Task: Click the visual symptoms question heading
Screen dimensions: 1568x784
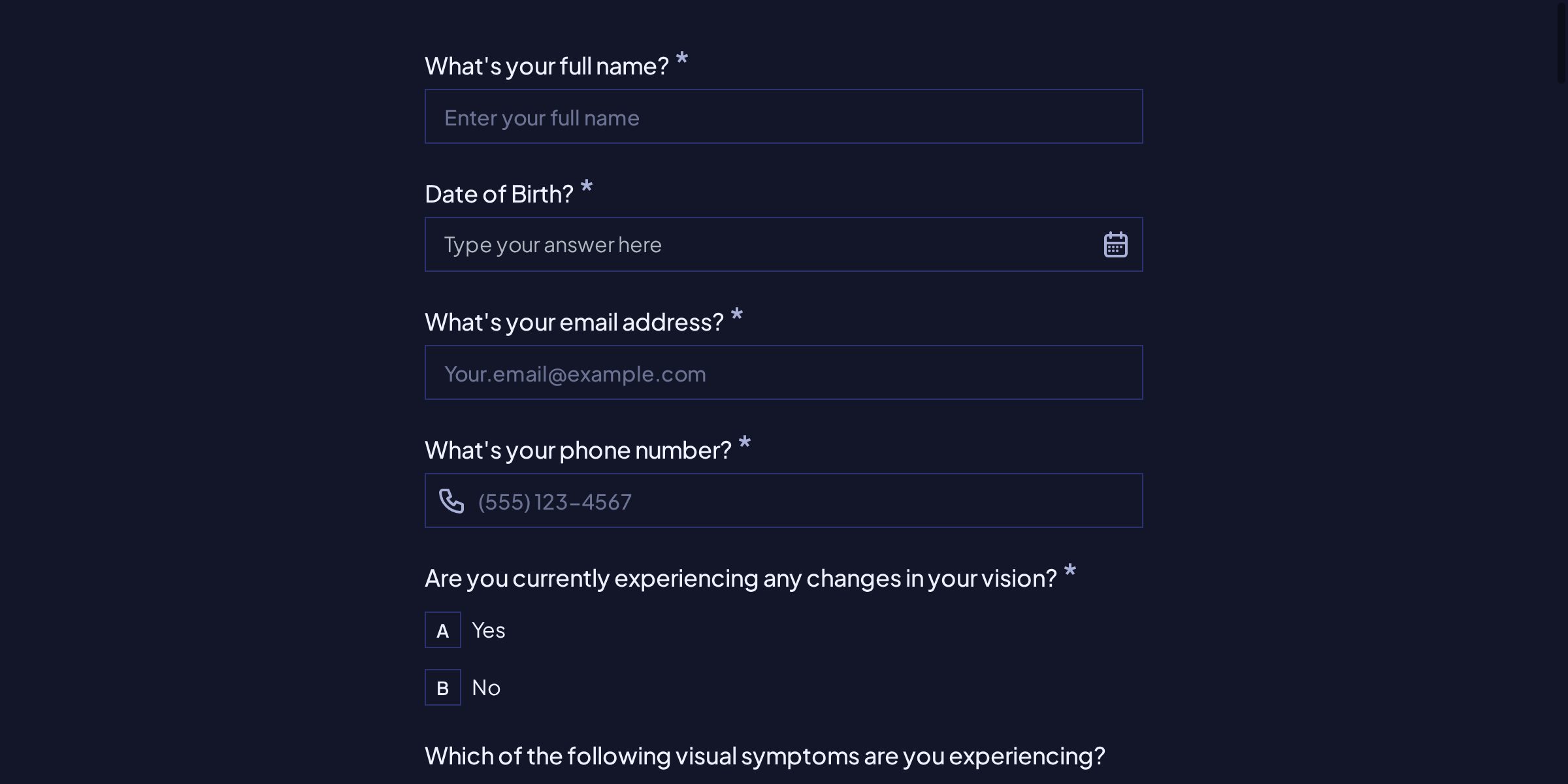Action: (x=764, y=755)
